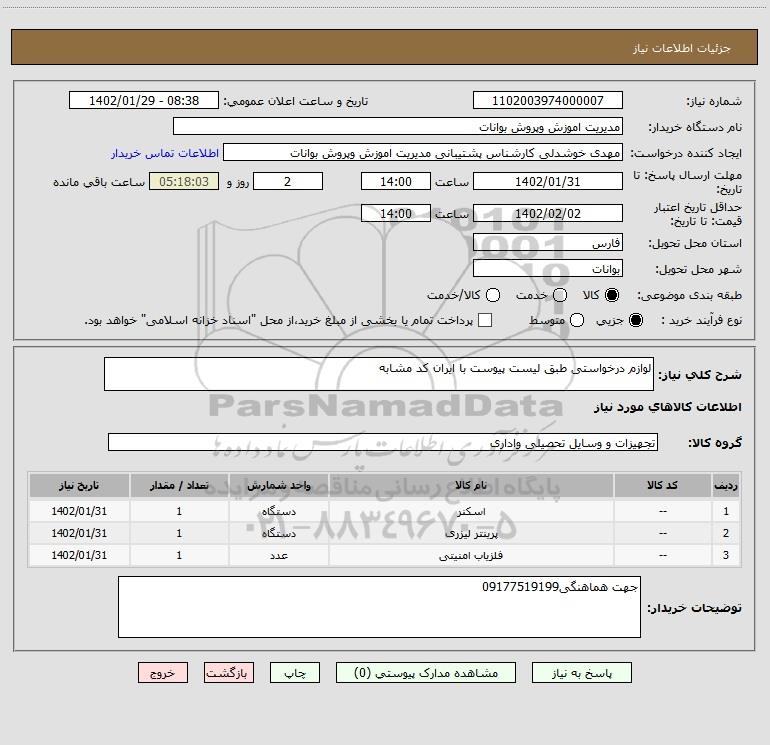
Task: Click the توضیحات خریدار text box
Action: pos(379,607)
